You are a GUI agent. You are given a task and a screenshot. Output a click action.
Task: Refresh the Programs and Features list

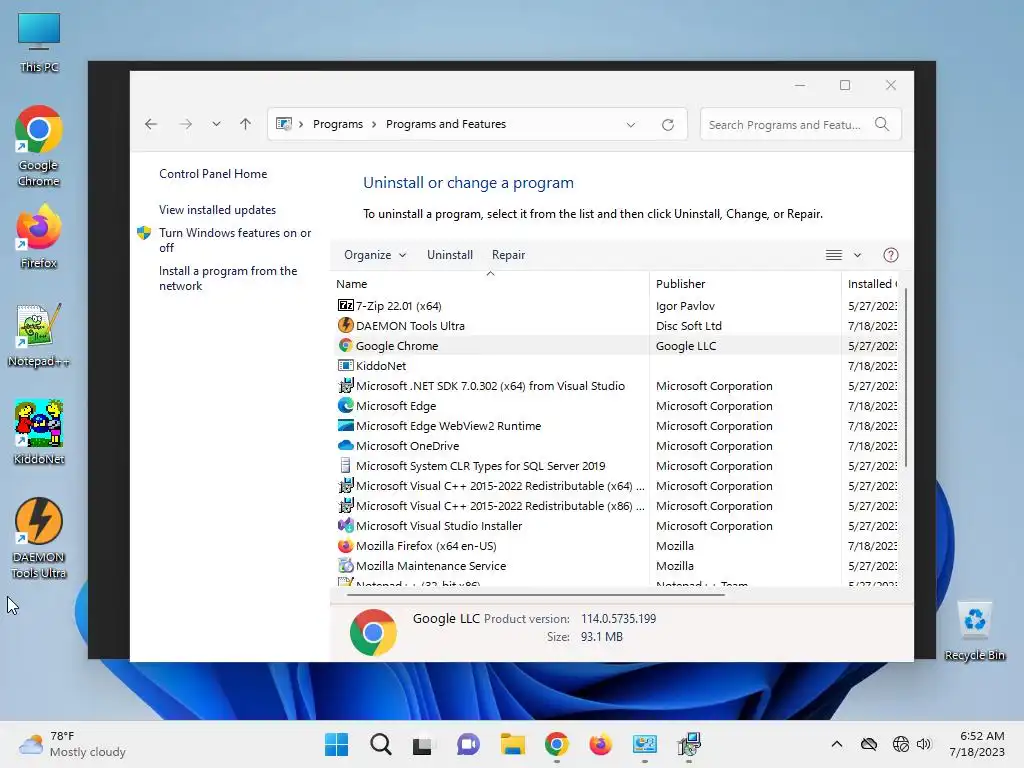(667, 124)
